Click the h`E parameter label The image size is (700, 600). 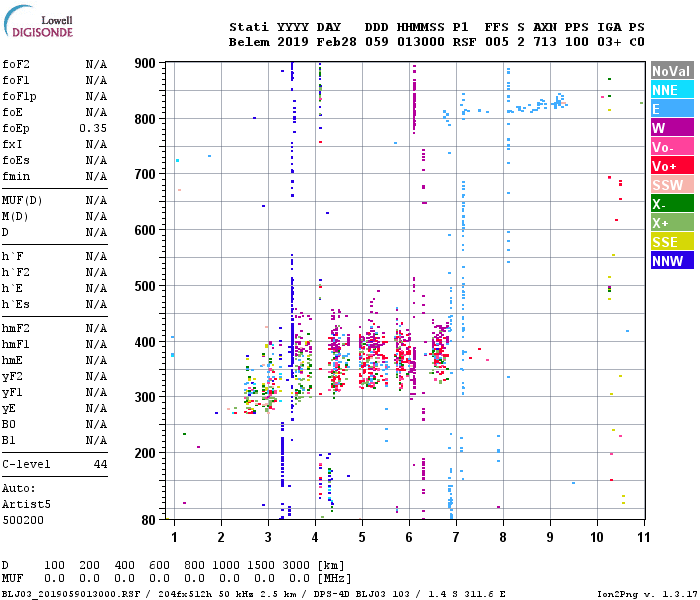pos(12,288)
